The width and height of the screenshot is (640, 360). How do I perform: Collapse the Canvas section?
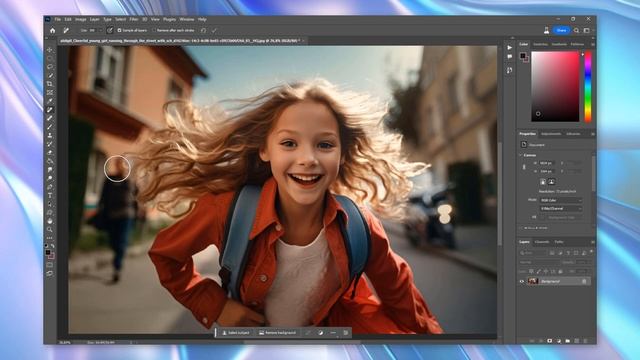[520, 155]
